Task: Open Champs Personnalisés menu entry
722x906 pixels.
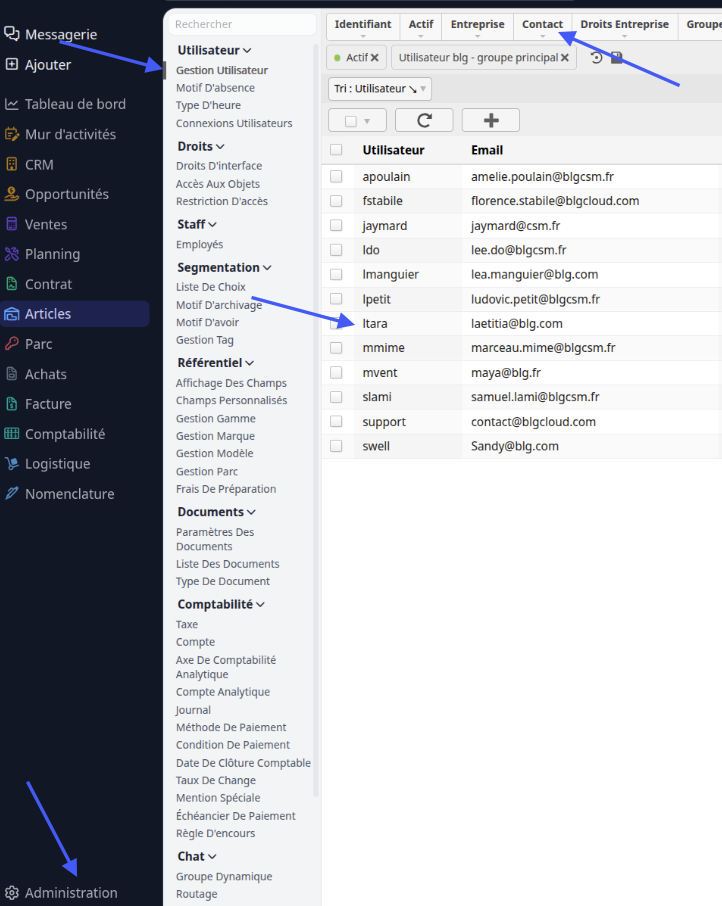Action: point(232,400)
